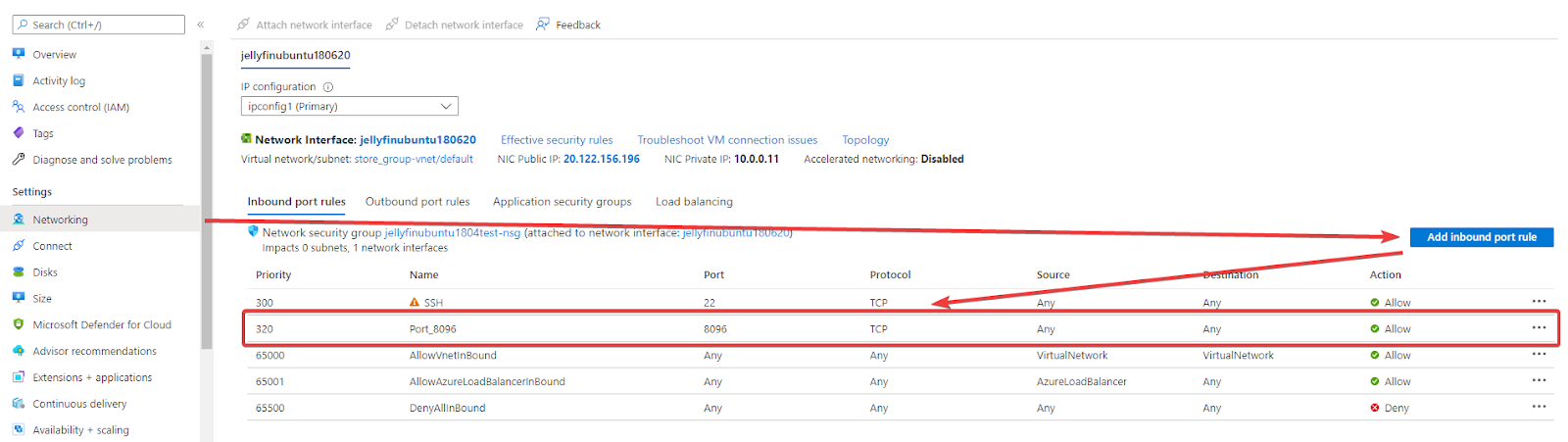Open Effective security rules link

point(557,140)
